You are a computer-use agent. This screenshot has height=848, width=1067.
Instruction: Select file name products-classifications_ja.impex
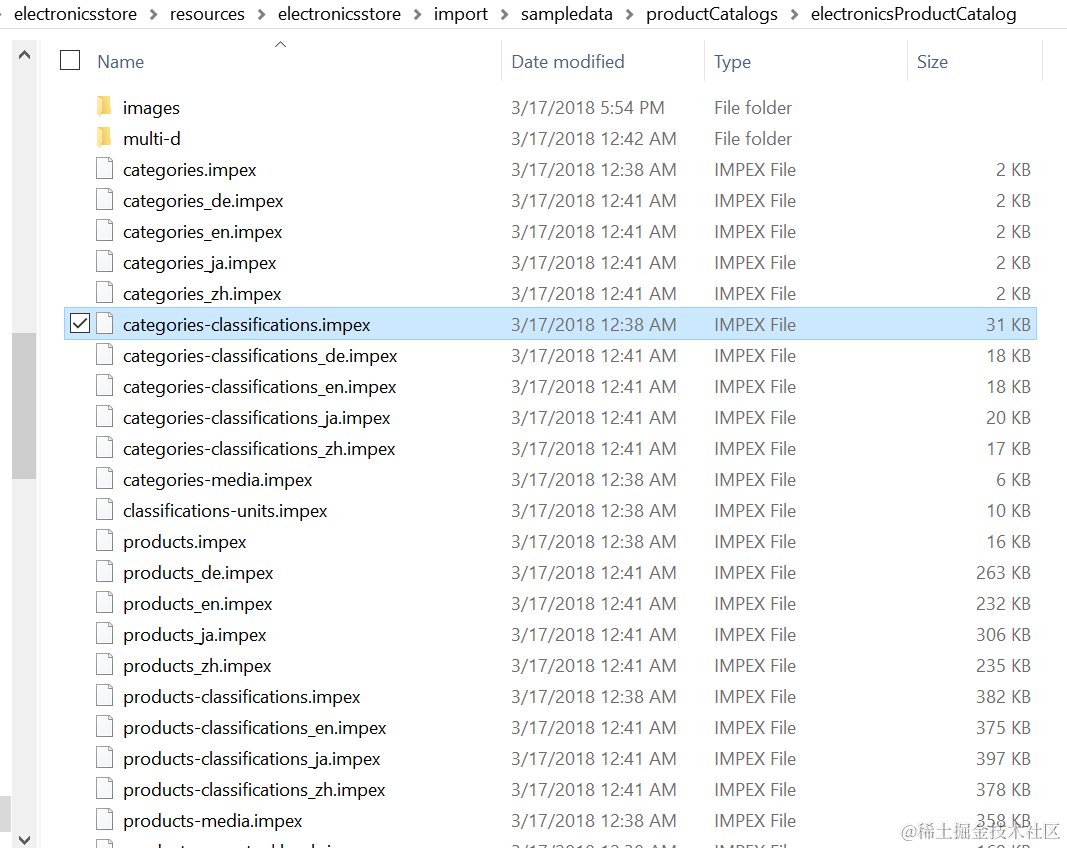coord(251,758)
